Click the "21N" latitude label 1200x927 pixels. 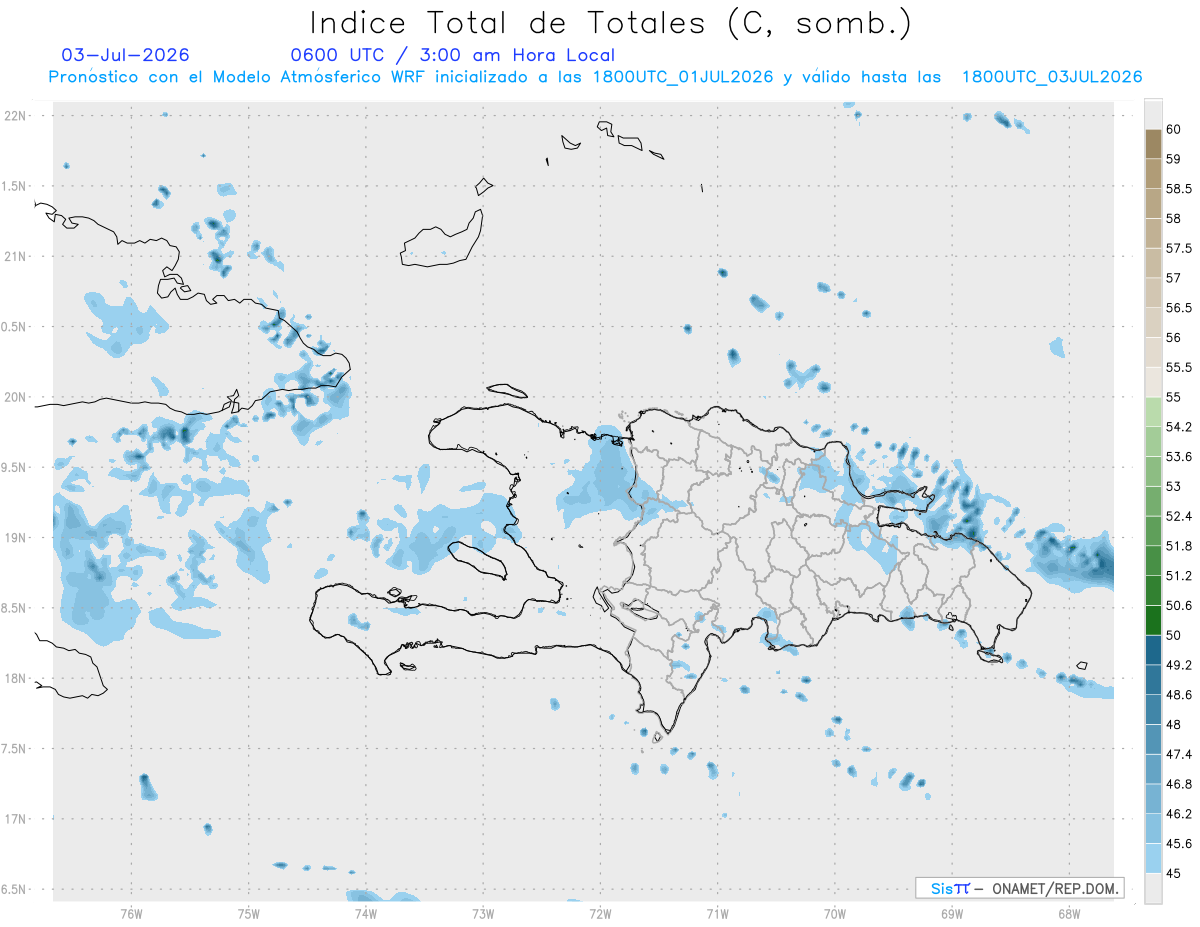pyautogui.click(x=14, y=256)
